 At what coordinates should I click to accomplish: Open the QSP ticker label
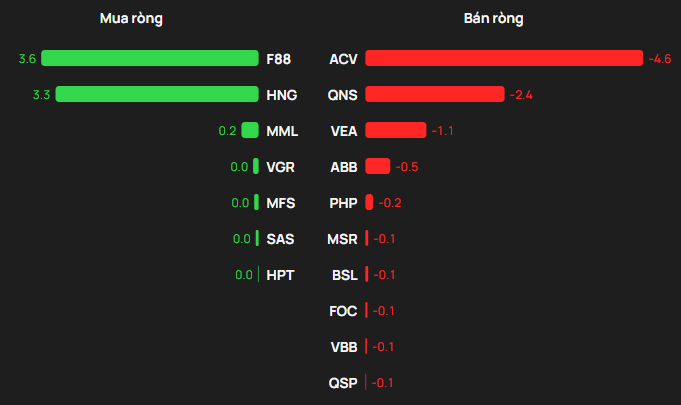coord(342,383)
